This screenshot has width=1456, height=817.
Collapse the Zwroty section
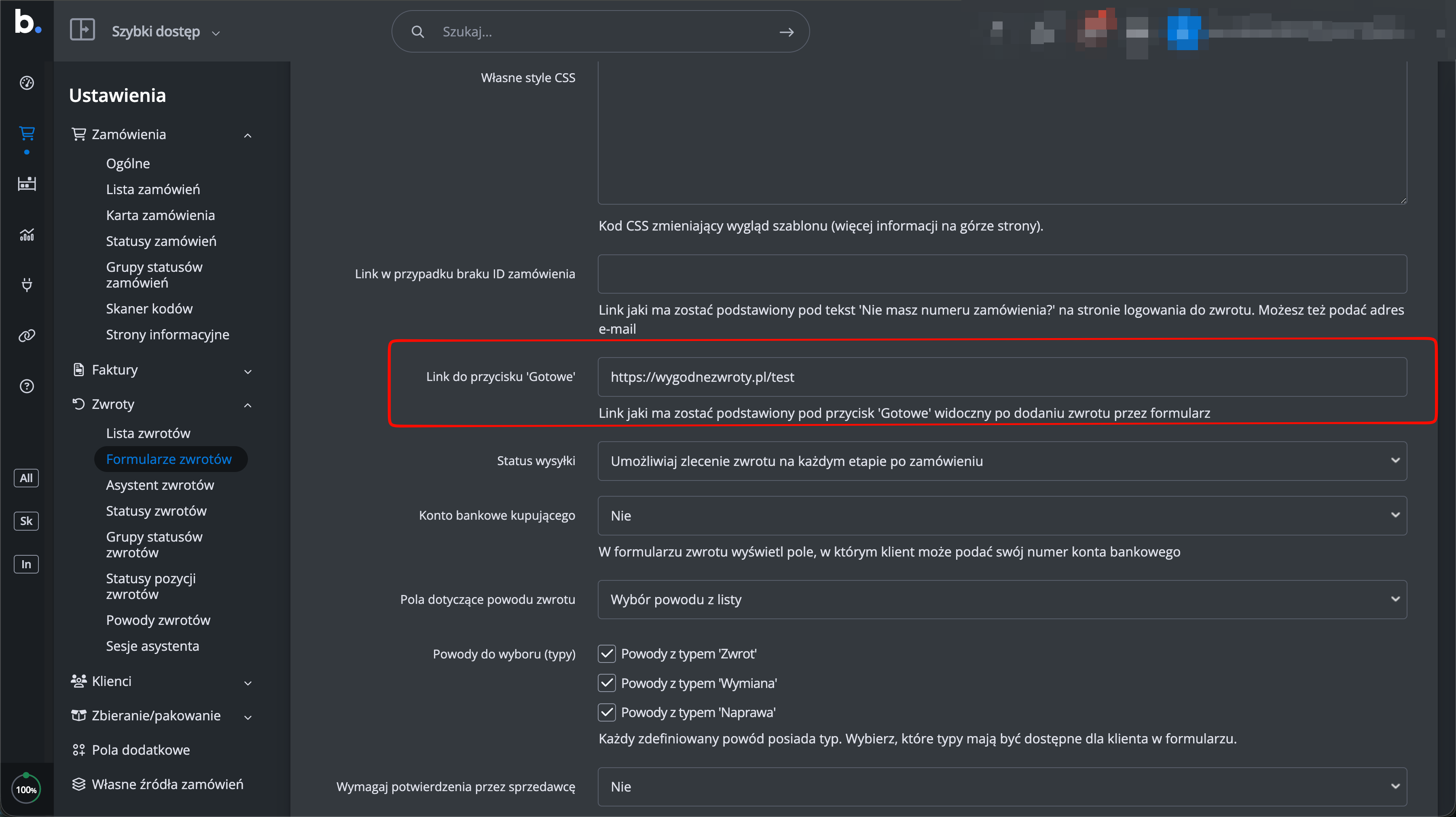click(162, 404)
